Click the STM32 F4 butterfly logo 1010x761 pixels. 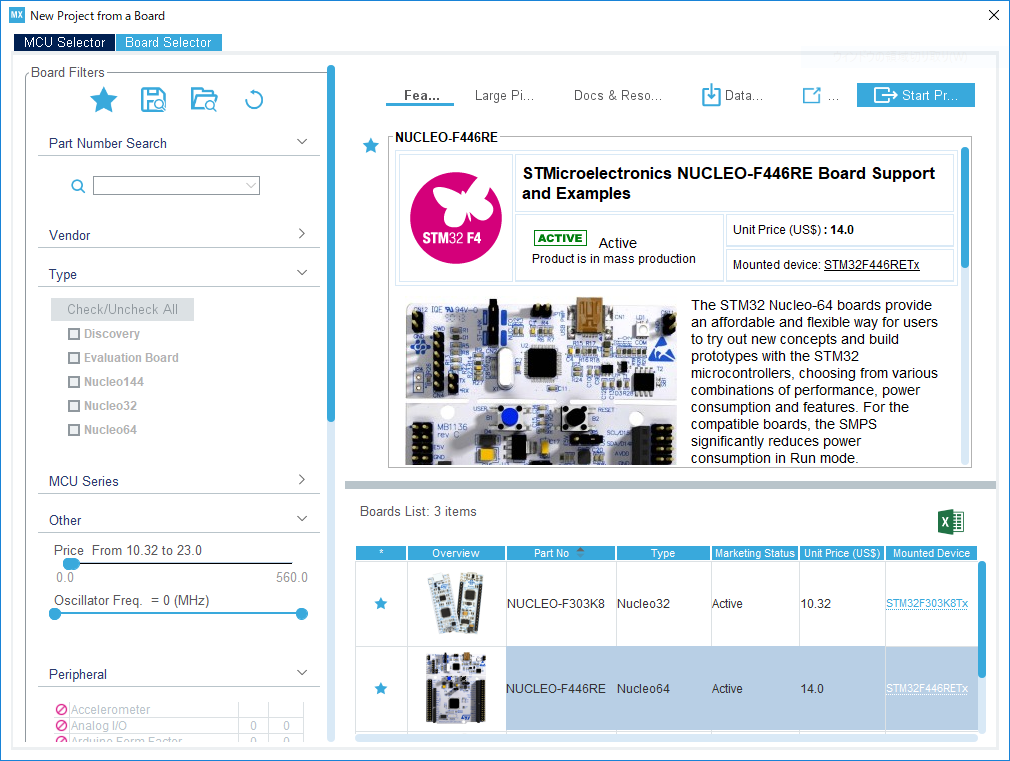click(x=456, y=218)
